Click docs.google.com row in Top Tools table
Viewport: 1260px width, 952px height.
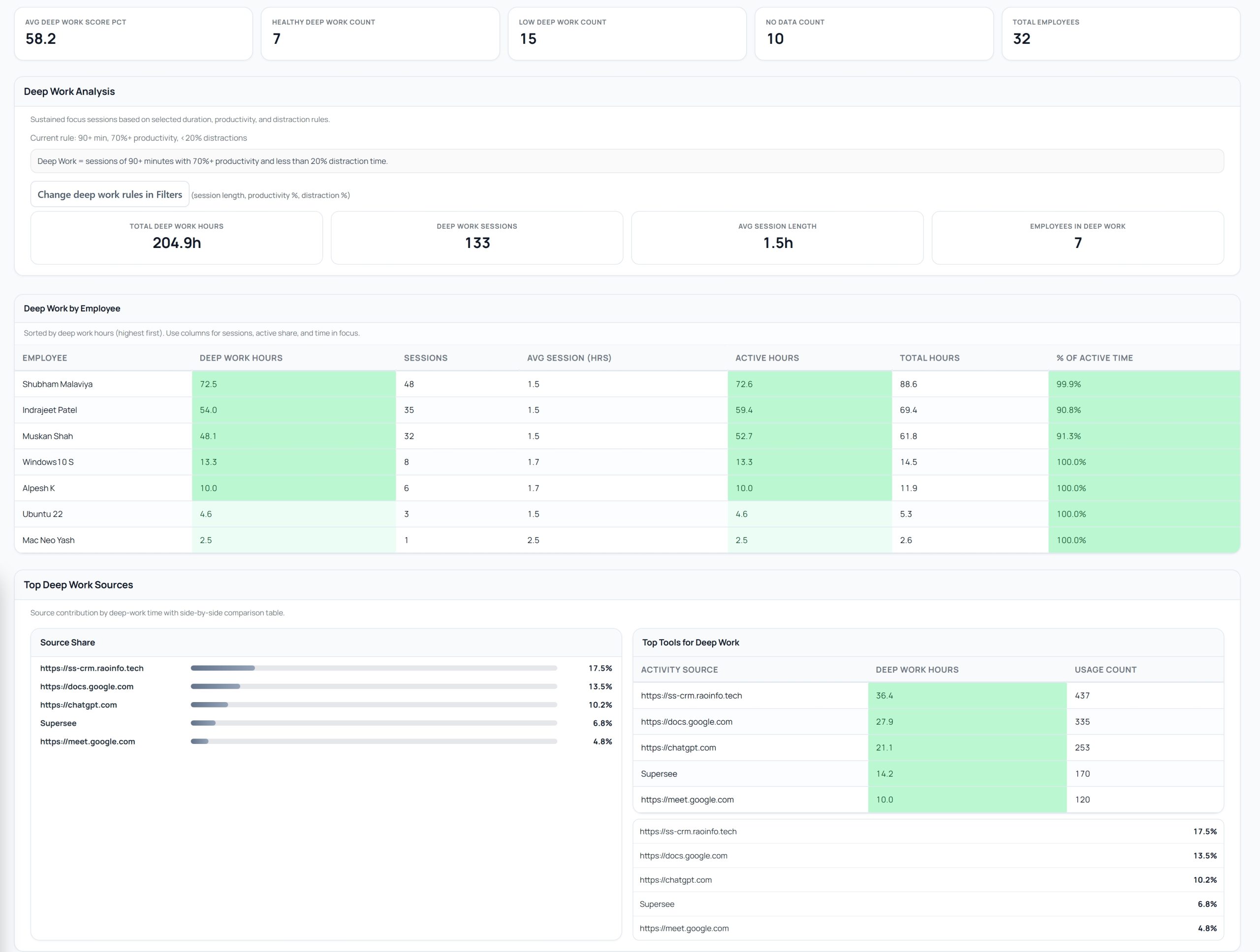coord(928,721)
